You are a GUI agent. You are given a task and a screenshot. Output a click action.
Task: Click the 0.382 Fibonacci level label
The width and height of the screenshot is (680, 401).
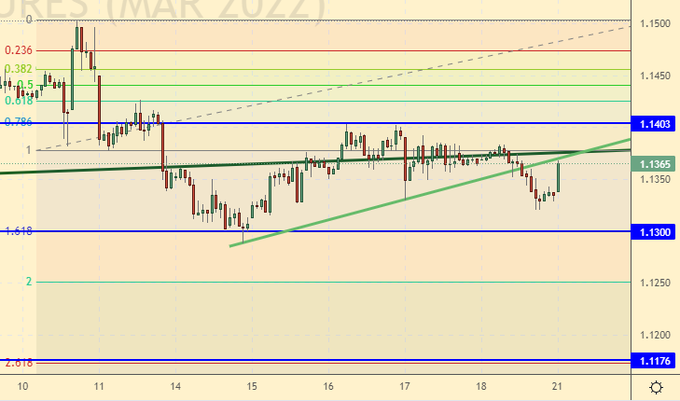tap(19, 69)
